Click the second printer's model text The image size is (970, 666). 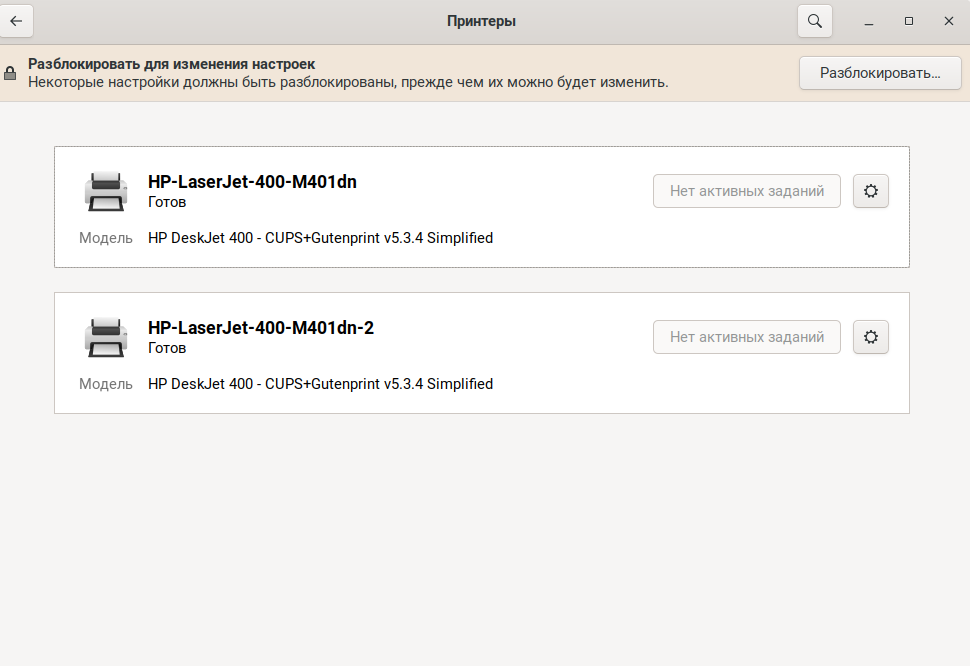320,384
